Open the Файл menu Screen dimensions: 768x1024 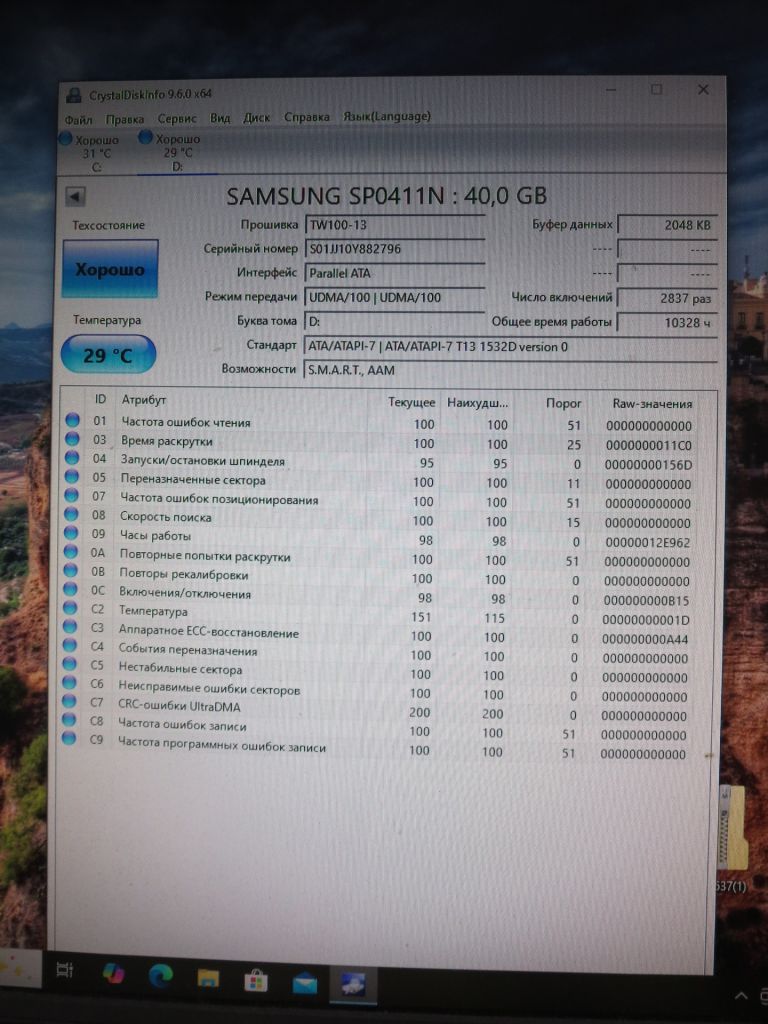(x=78, y=120)
